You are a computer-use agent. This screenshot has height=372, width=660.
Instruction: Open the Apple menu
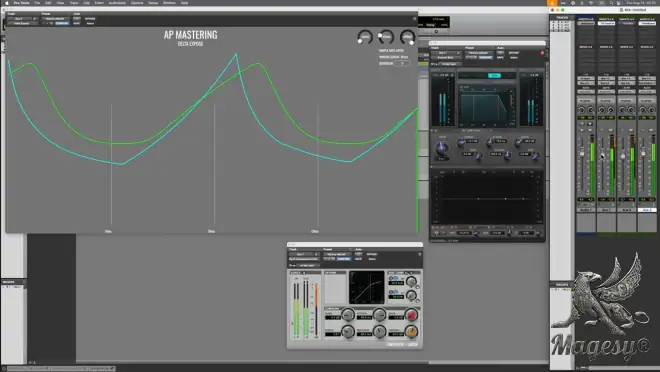tap(6, 3)
